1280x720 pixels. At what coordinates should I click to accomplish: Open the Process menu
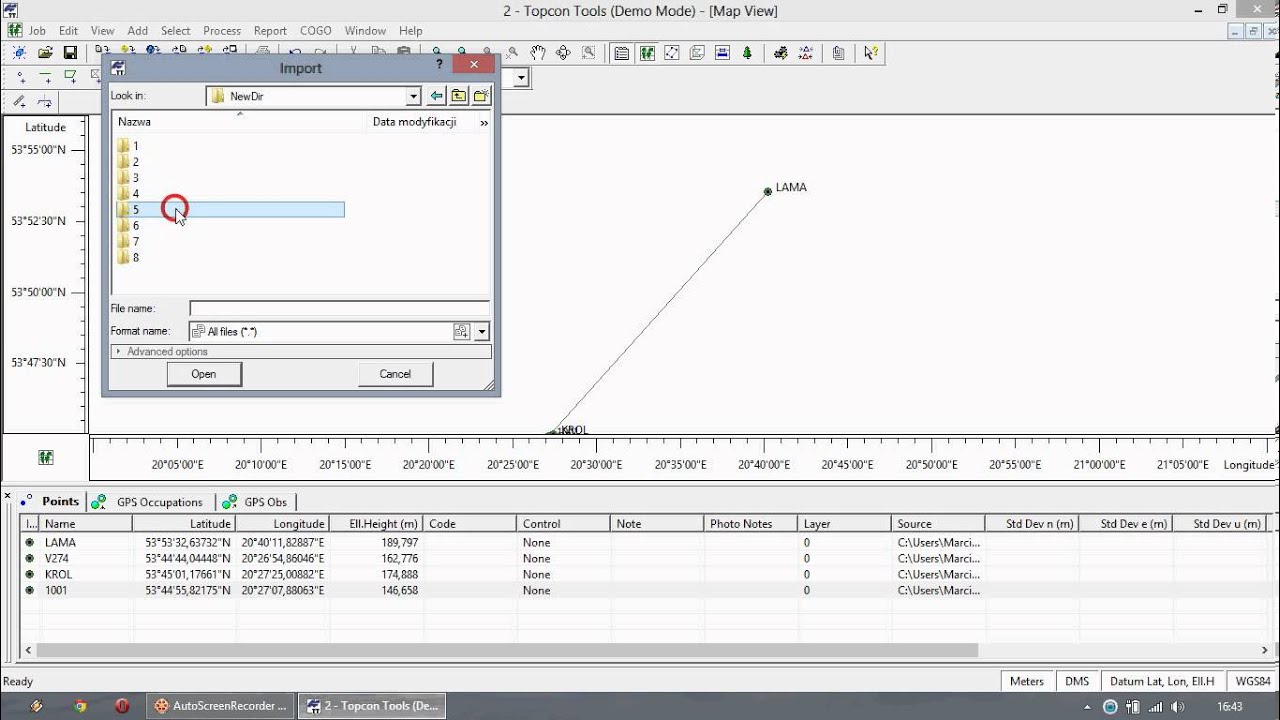(x=222, y=31)
